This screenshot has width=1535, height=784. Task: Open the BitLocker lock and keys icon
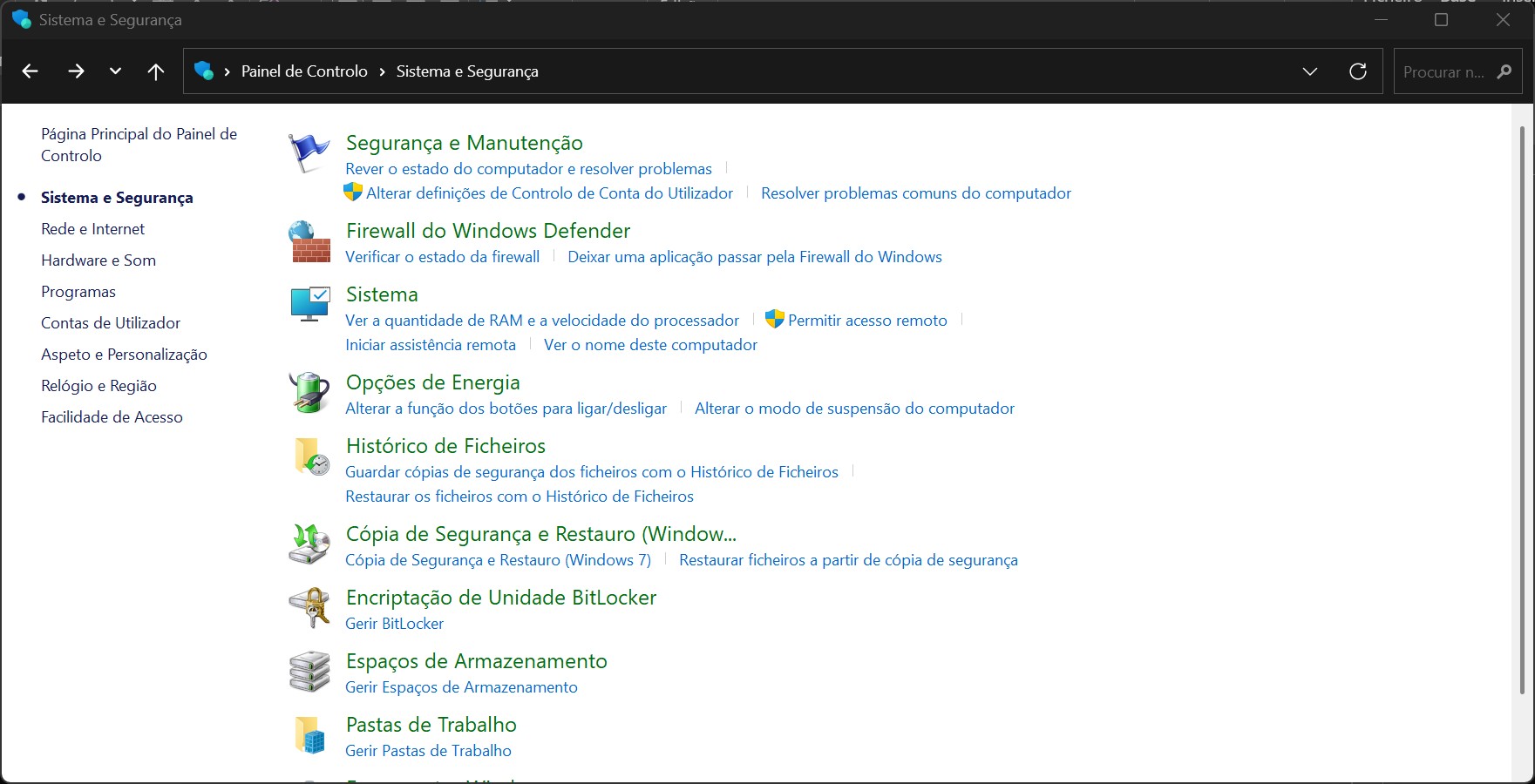point(309,608)
